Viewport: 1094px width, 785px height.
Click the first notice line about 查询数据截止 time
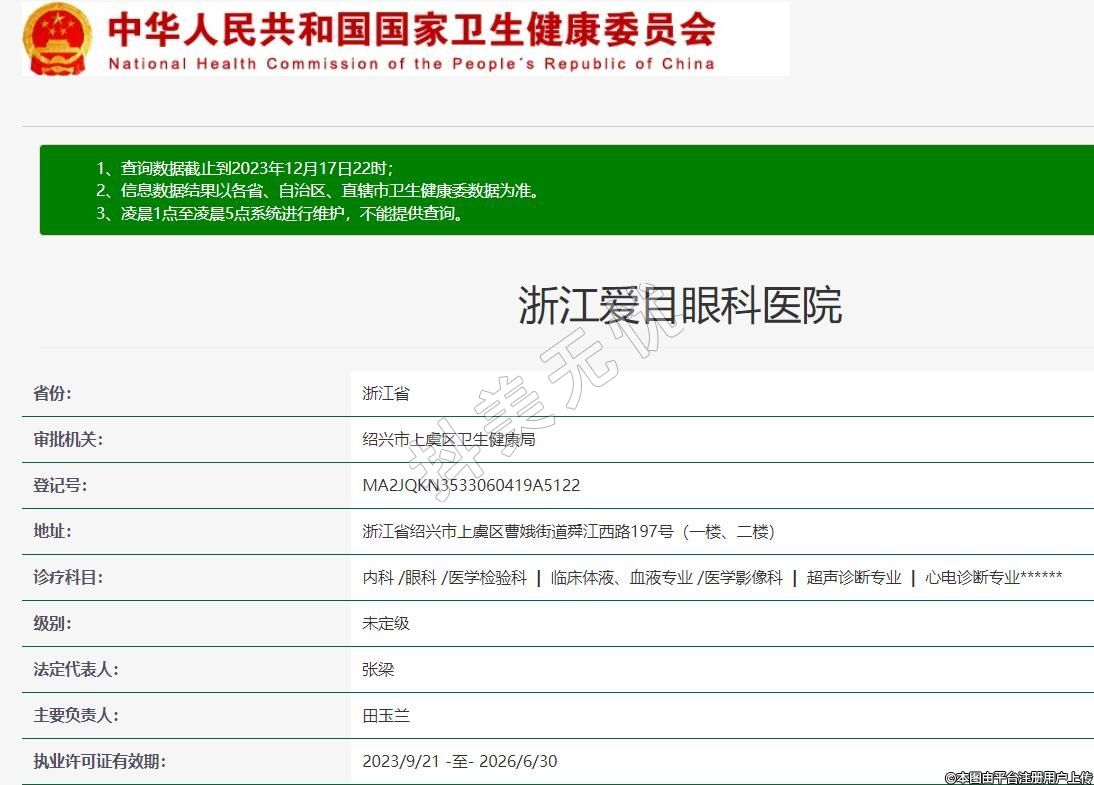(x=245, y=168)
